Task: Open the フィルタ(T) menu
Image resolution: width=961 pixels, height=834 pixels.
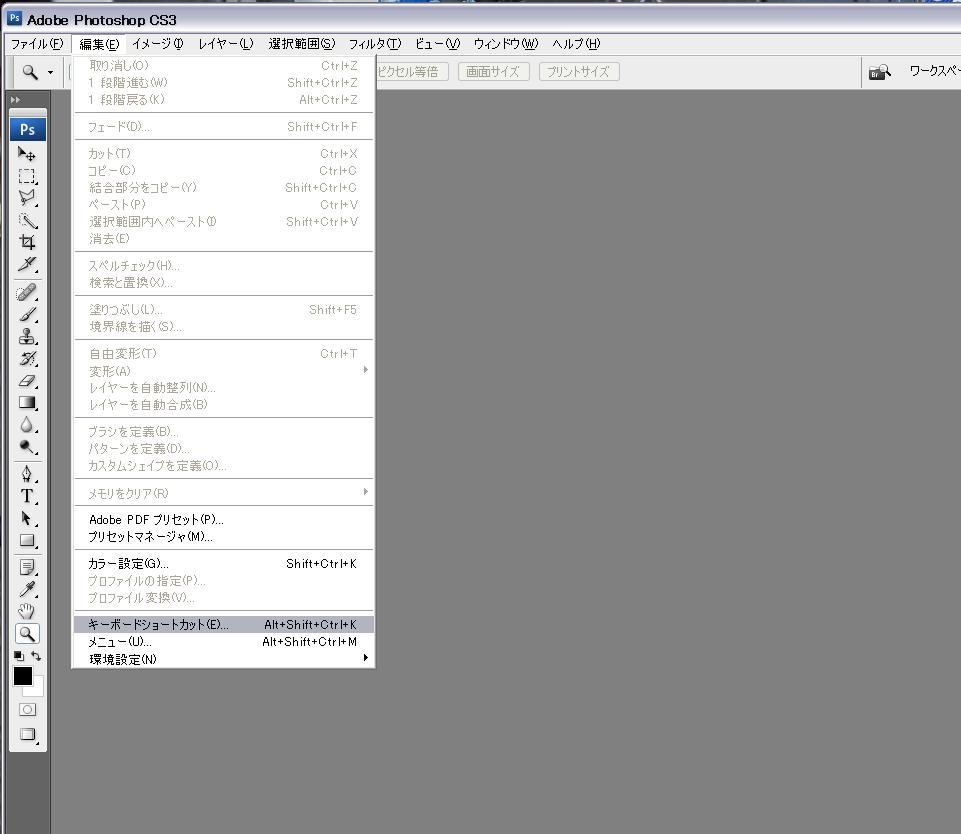Action: (x=374, y=44)
